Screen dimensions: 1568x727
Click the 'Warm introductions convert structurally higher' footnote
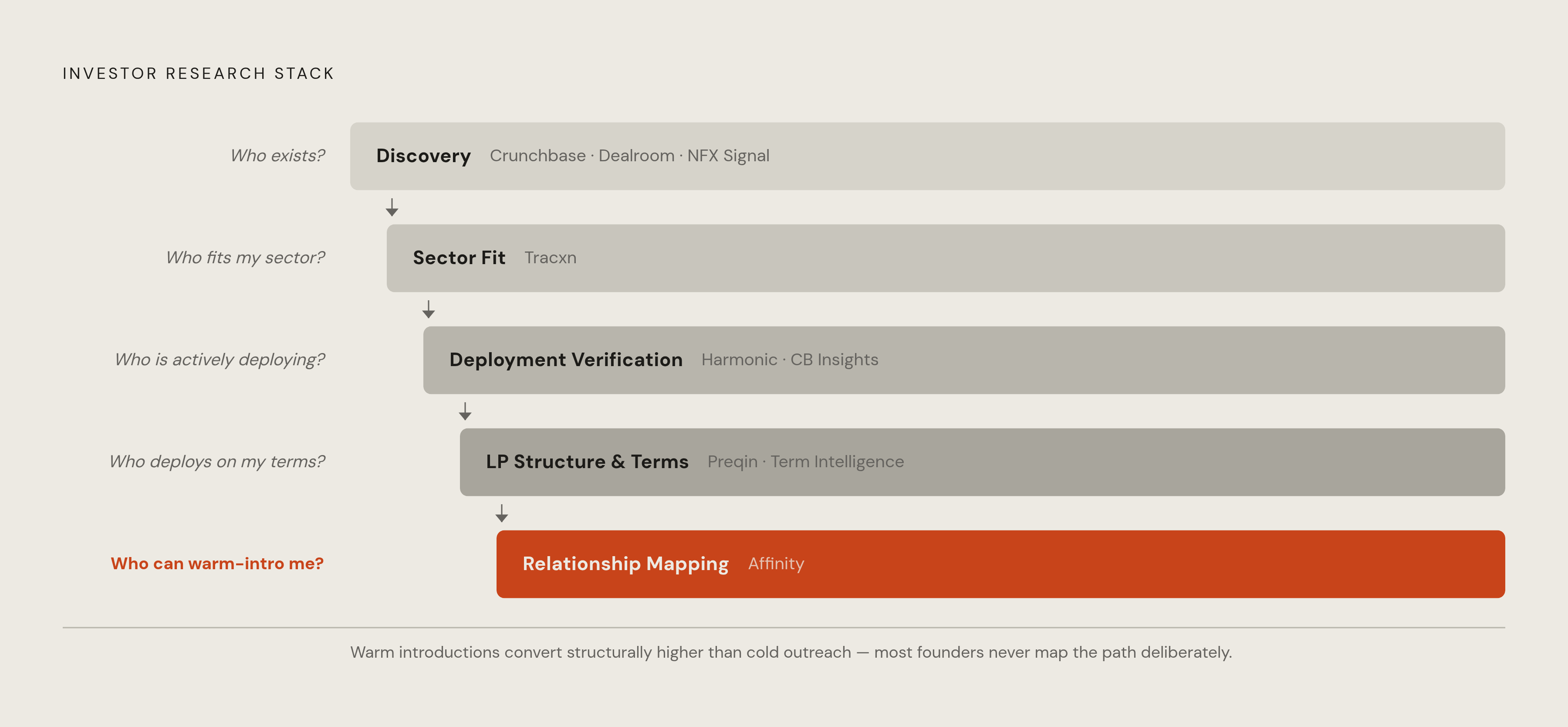pos(791,652)
